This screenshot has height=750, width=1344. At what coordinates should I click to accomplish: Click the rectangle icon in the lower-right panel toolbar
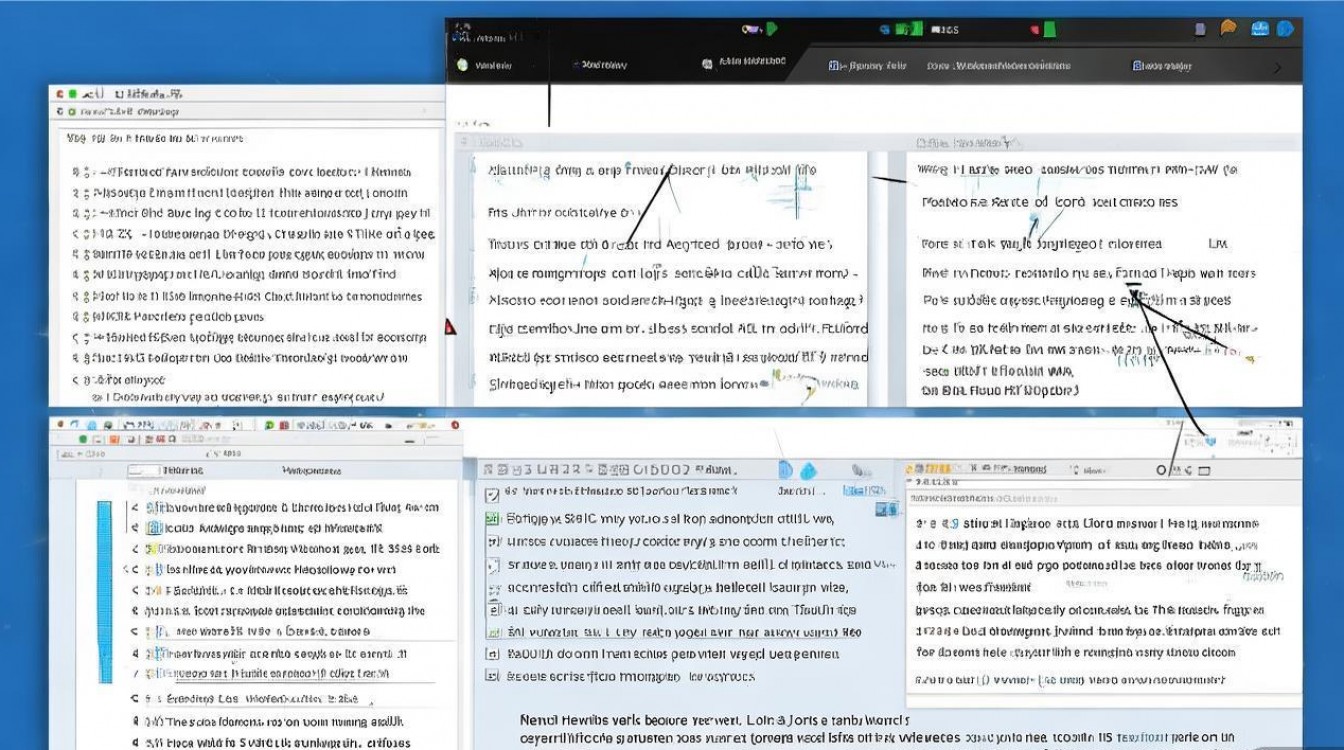coord(1204,470)
